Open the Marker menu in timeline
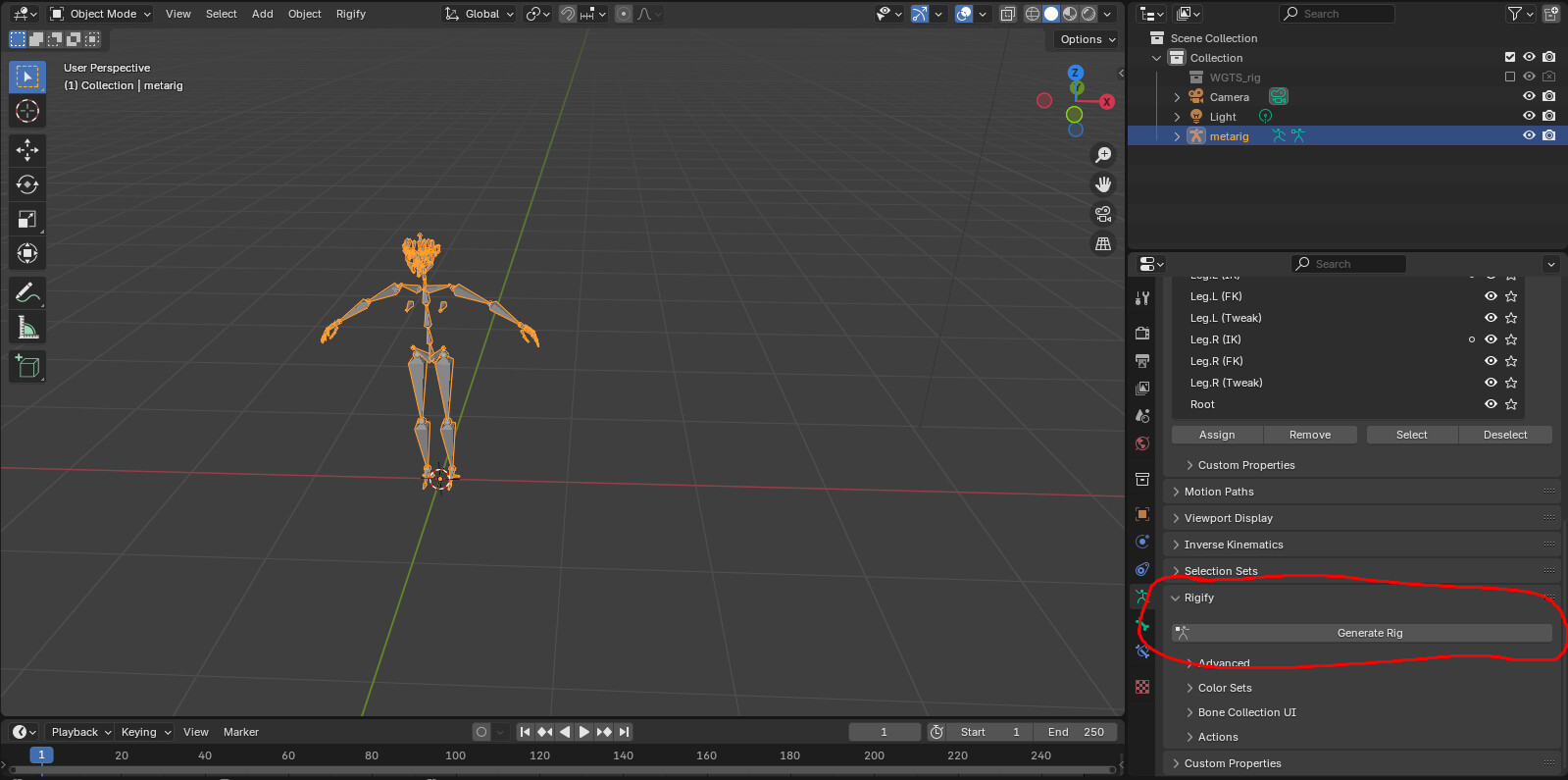The width and height of the screenshot is (1568, 780). [x=241, y=732]
